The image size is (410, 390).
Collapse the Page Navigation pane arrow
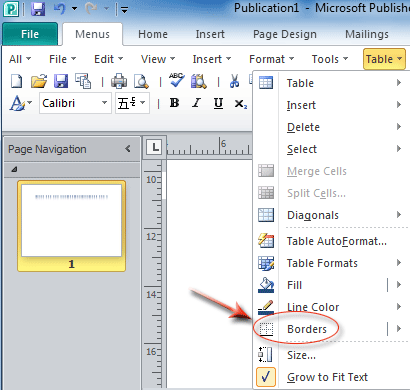coord(128,149)
